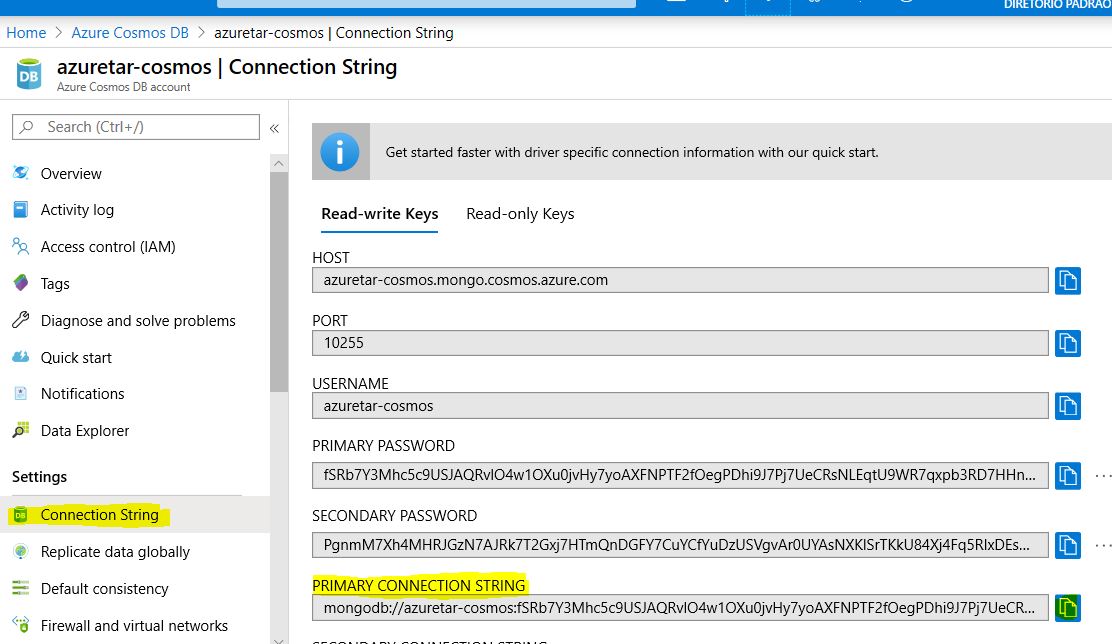Copy the SECONDARY PASSWORD to clipboard

coord(1067,545)
